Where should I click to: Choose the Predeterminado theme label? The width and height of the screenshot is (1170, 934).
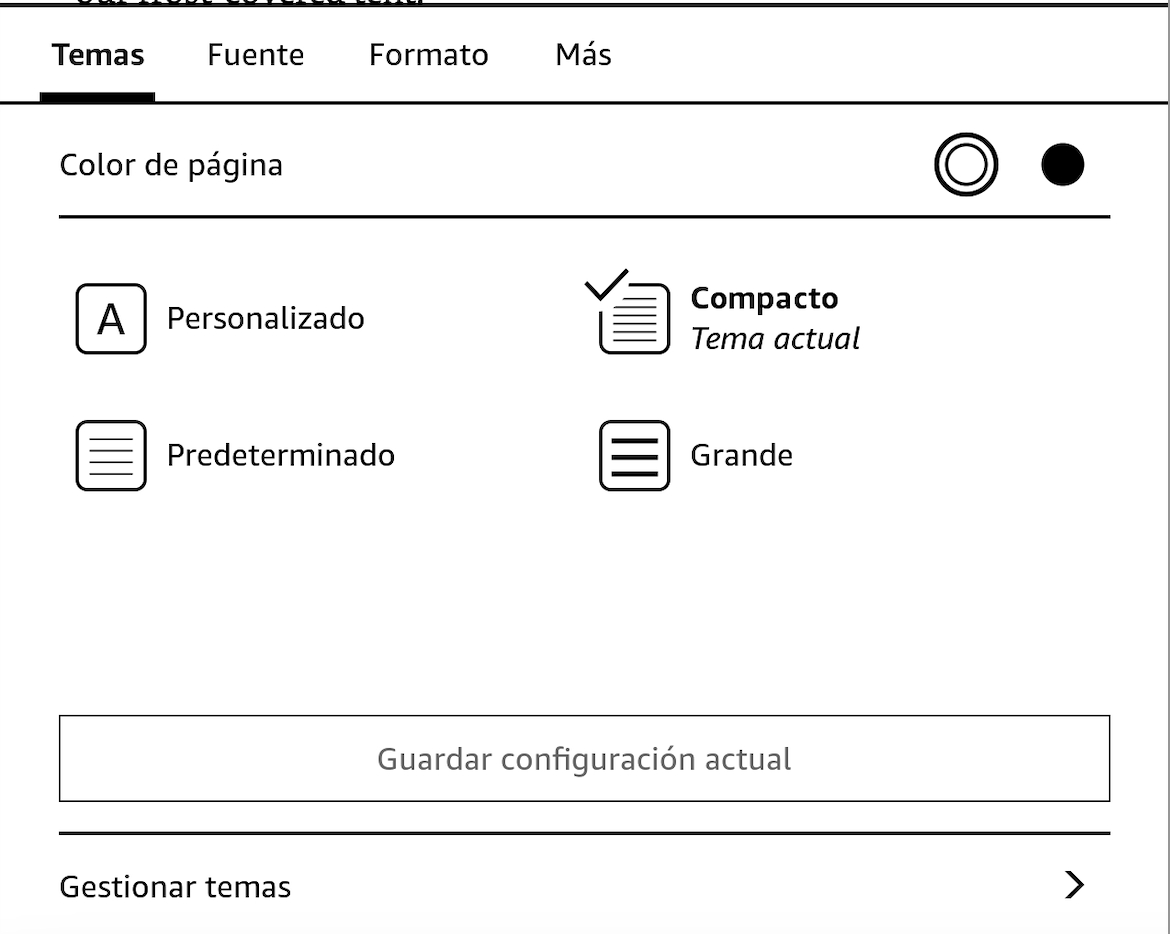[281, 456]
